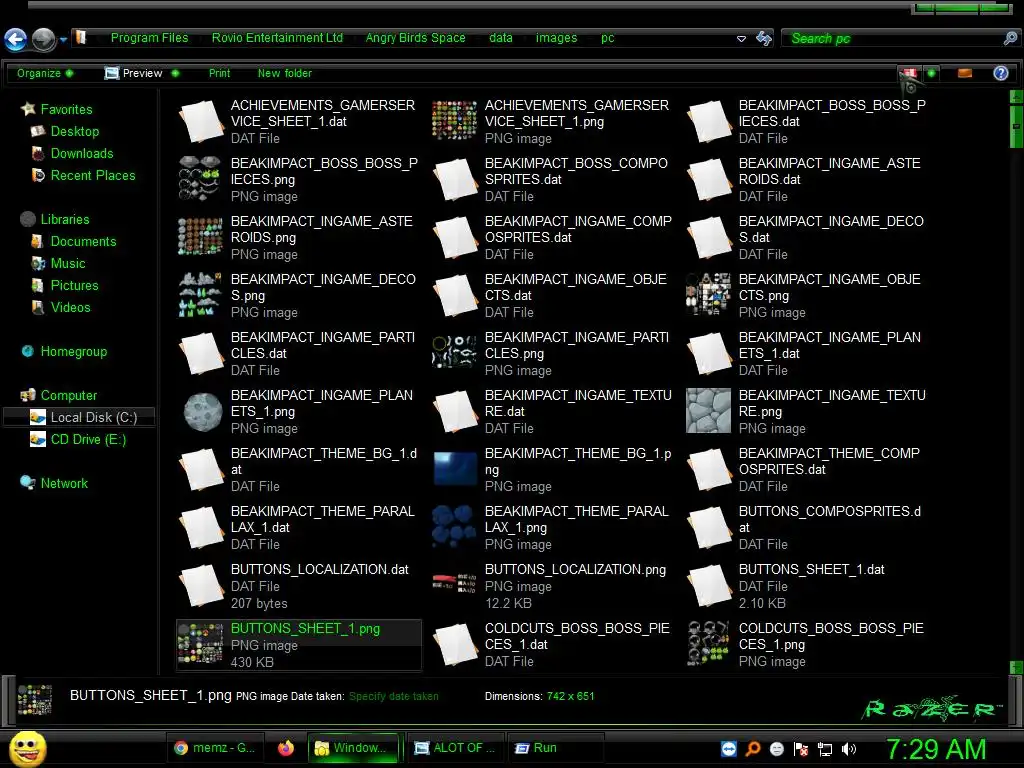The width and height of the screenshot is (1024, 768).
Task: Open the address bar history dropdown arrow
Action: [741, 39]
